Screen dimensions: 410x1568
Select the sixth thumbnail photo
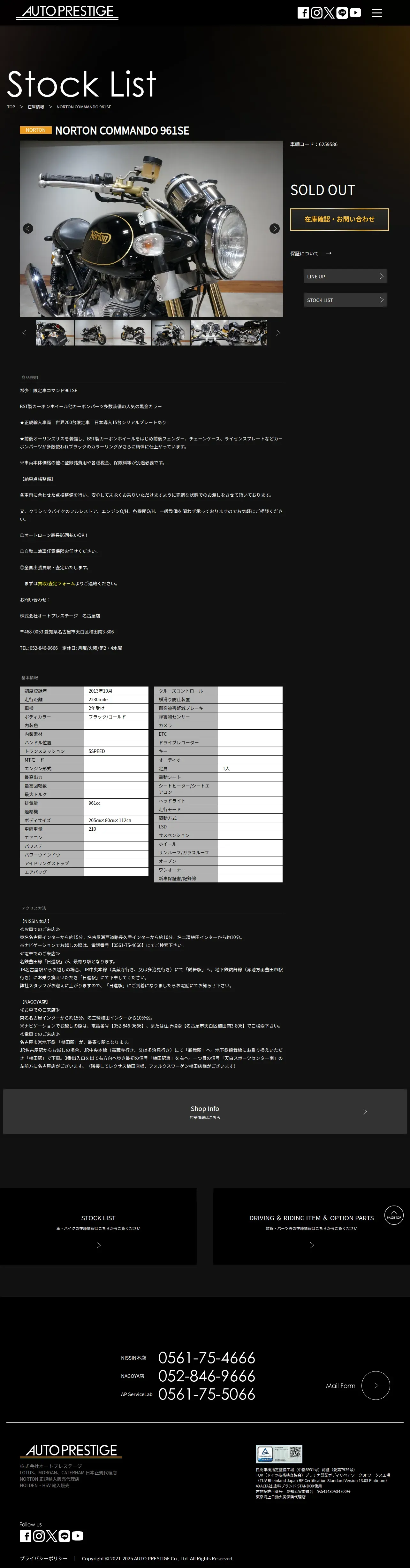coord(247,333)
